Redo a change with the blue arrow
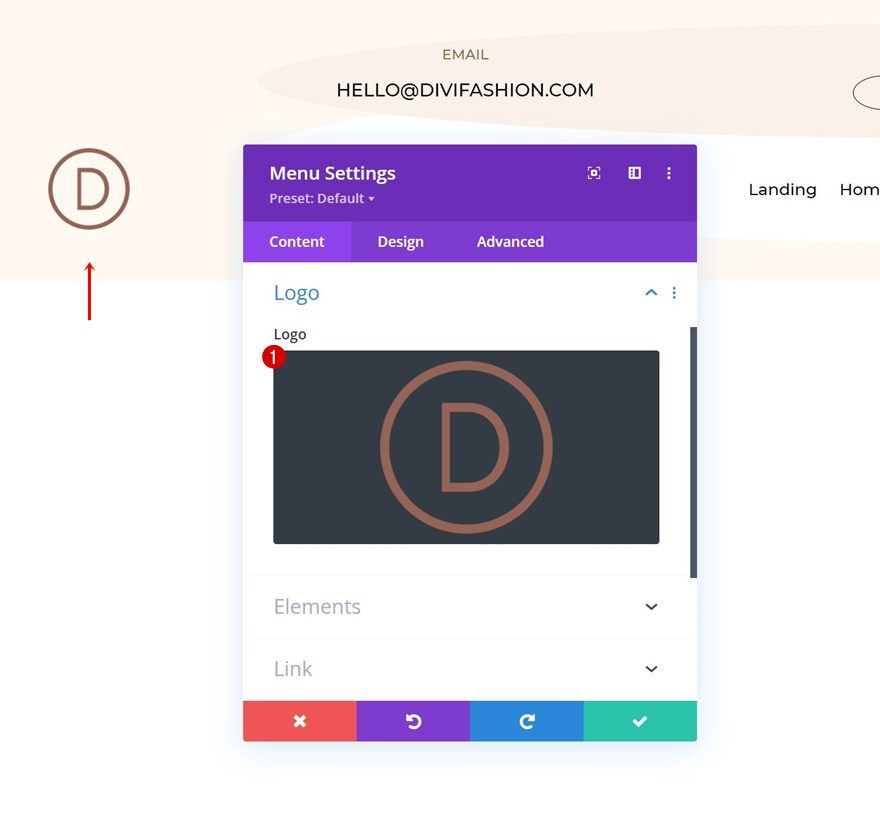 [526, 720]
